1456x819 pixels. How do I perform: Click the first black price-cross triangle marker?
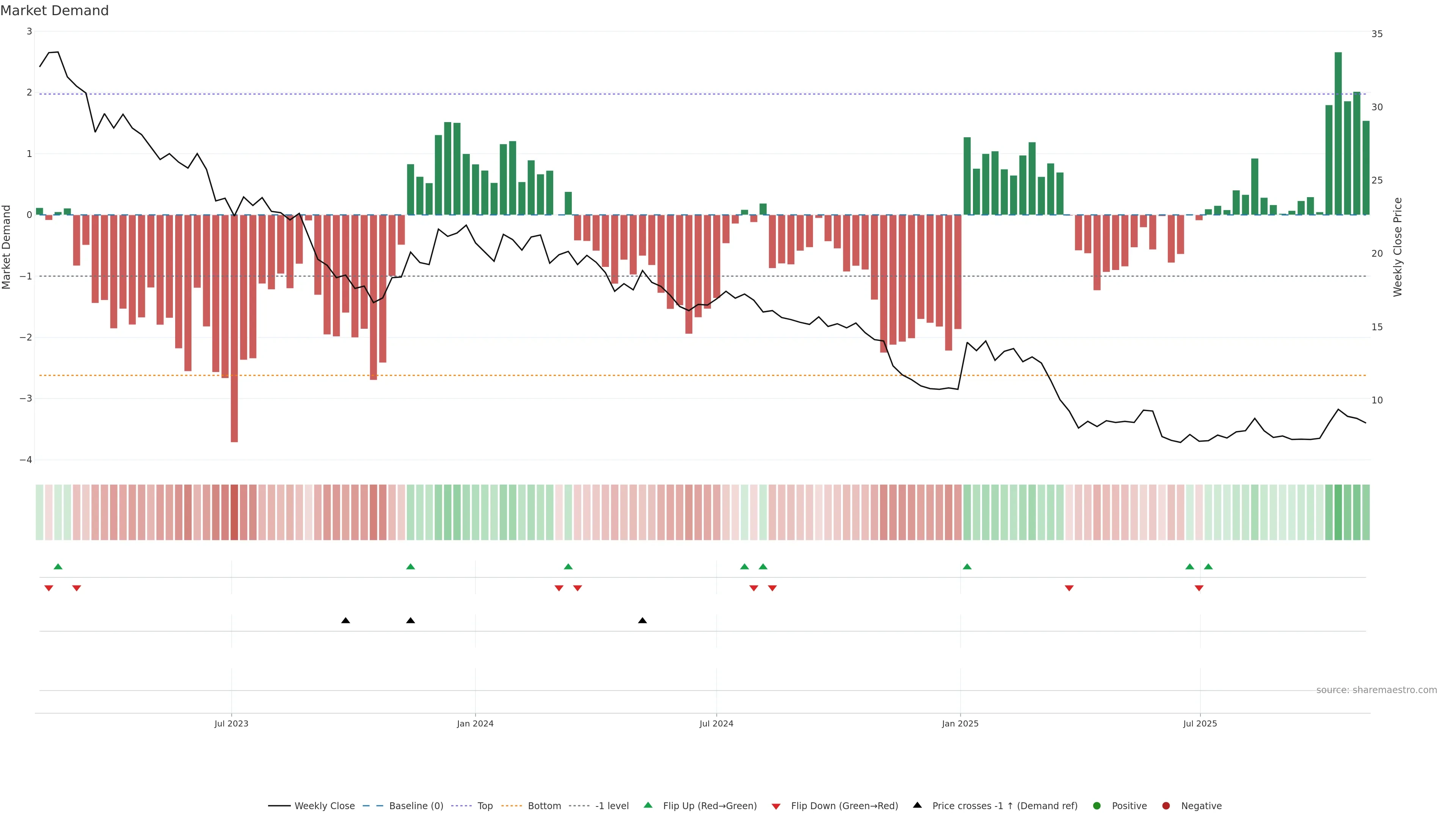(x=345, y=621)
